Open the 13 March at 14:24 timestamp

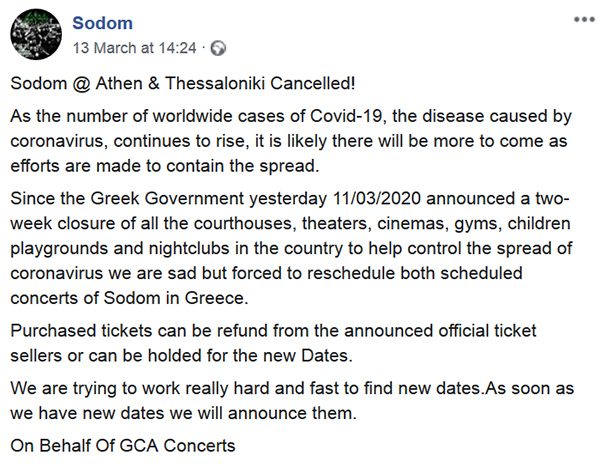click(x=134, y=48)
